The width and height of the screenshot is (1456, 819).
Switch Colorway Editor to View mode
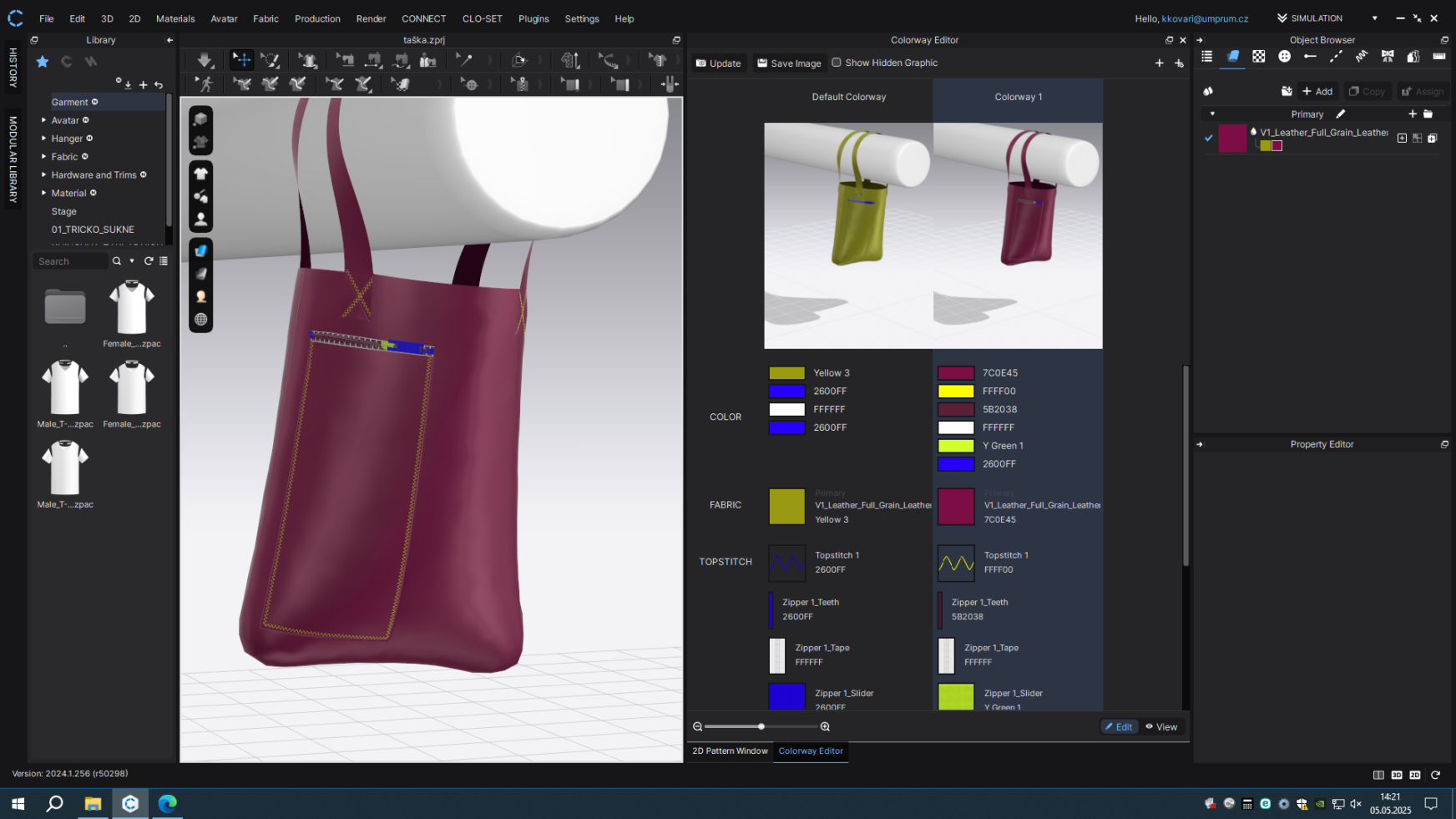pyautogui.click(x=1161, y=727)
